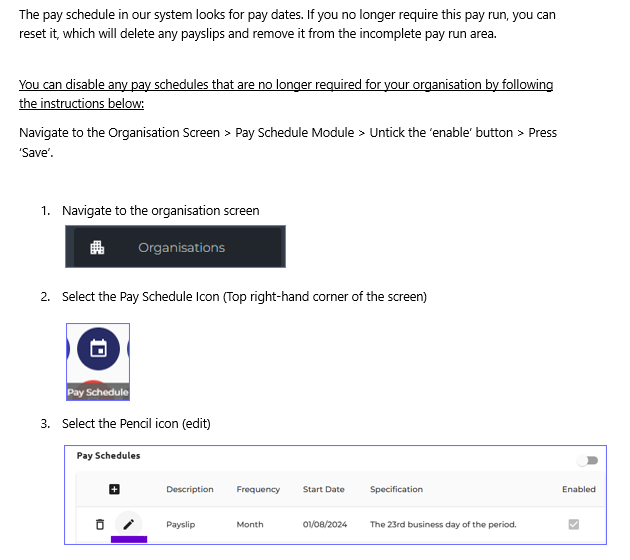Click the Description column header

(190, 489)
